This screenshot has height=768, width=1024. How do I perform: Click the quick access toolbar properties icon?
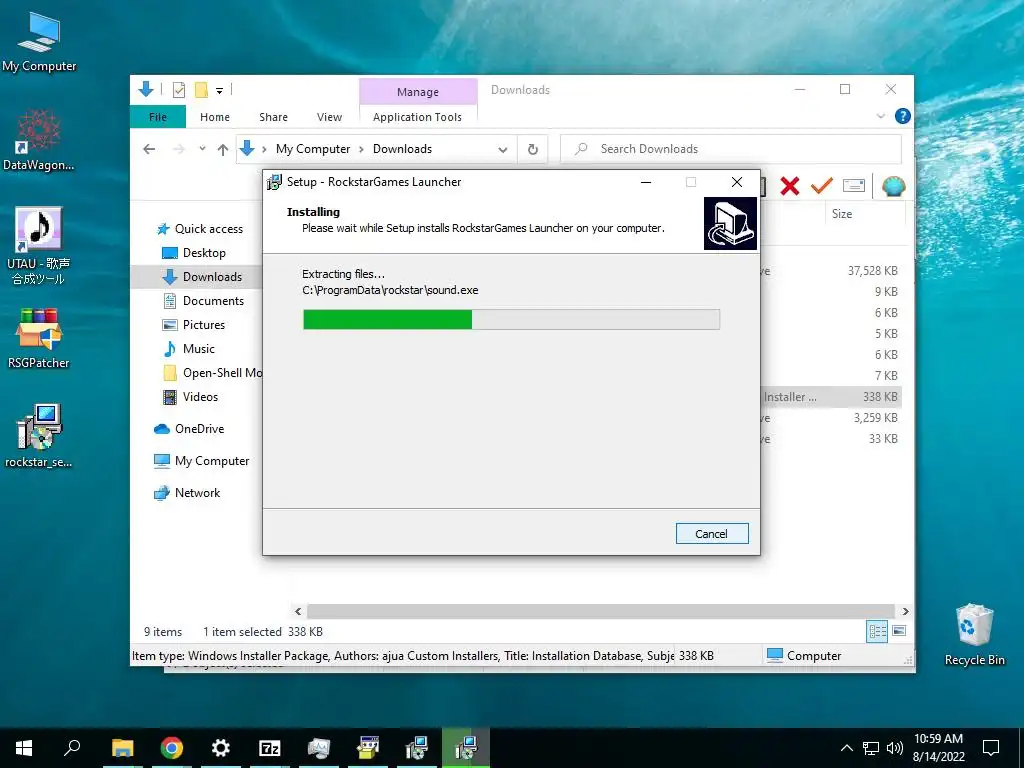178,90
